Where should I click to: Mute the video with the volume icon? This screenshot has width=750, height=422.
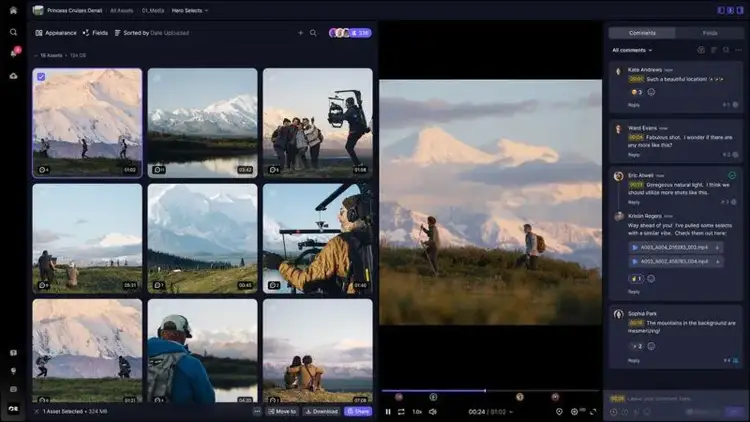coord(433,411)
